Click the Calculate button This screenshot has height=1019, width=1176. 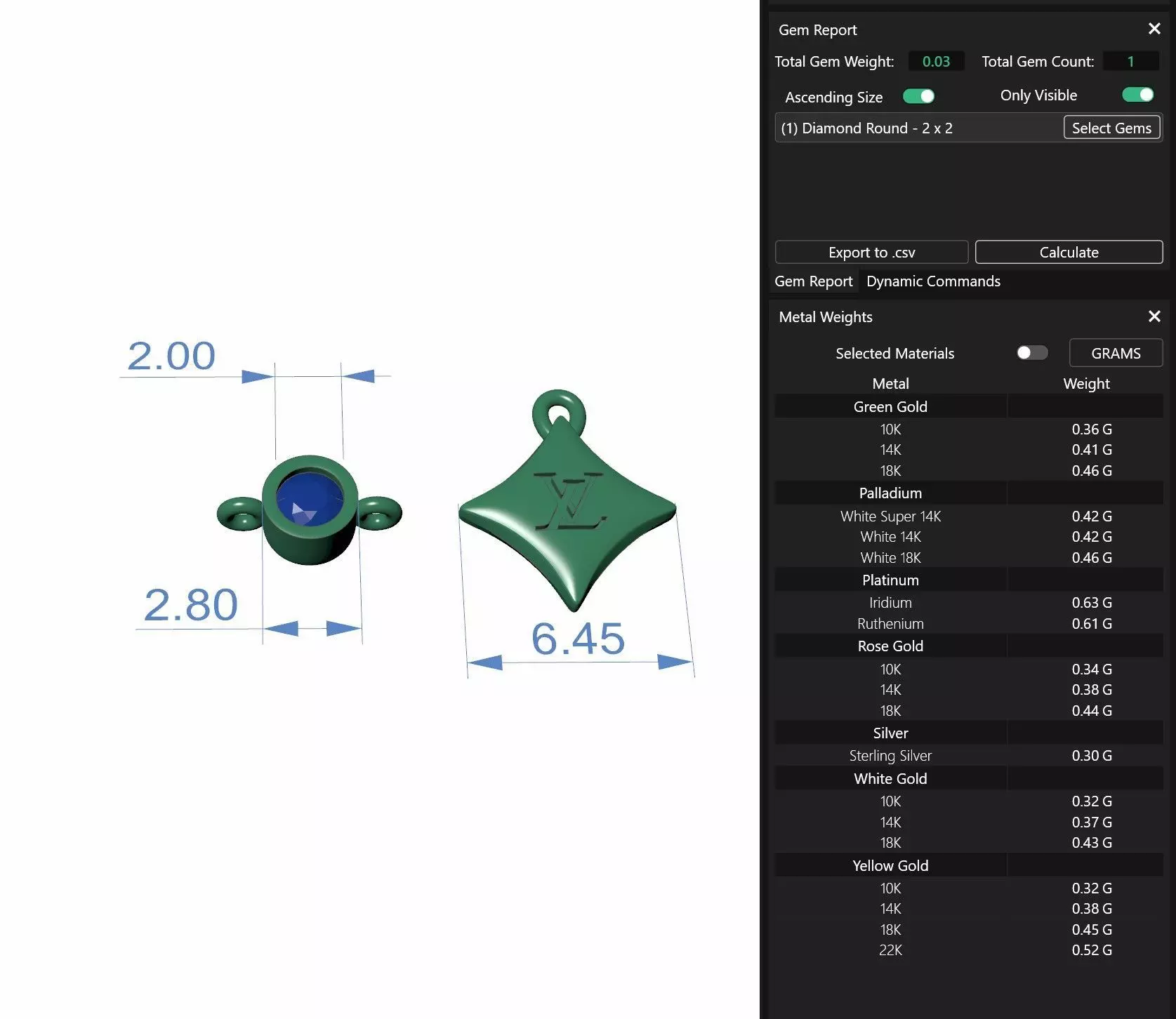1069,252
